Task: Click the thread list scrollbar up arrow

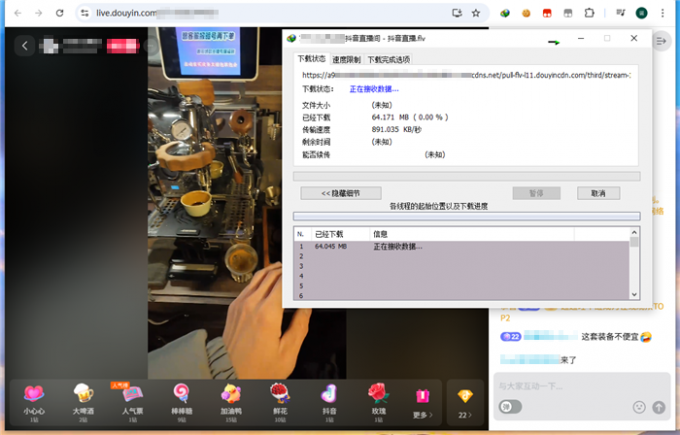Action: (x=634, y=233)
